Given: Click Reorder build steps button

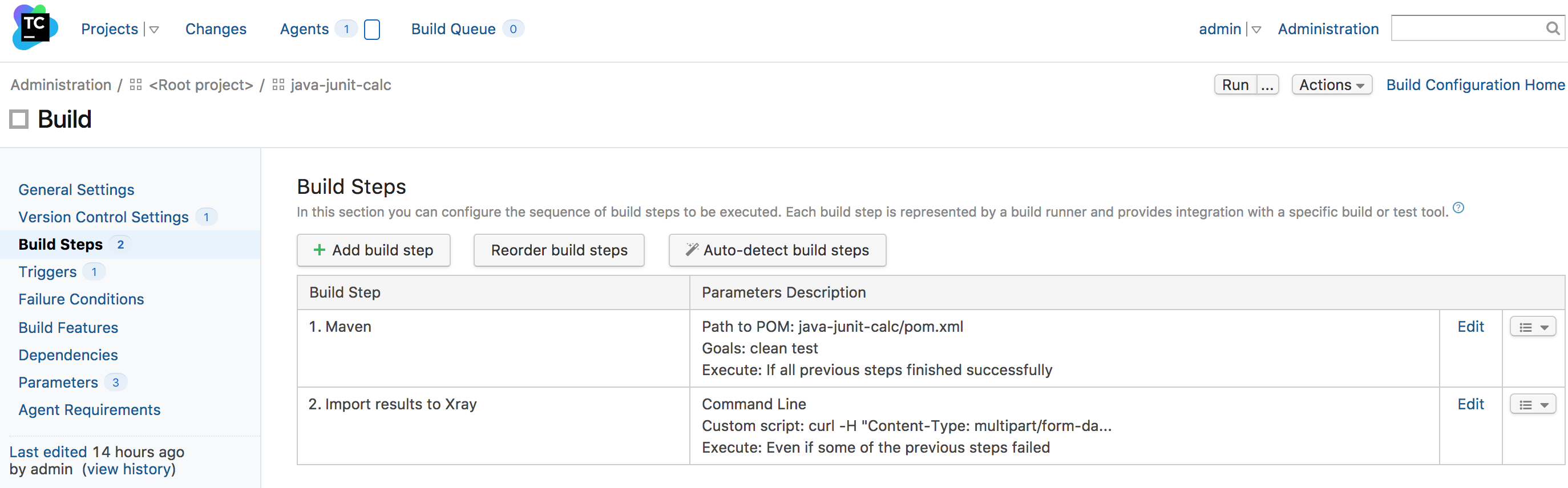Looking at the screenshot, I should pos(559,250).
